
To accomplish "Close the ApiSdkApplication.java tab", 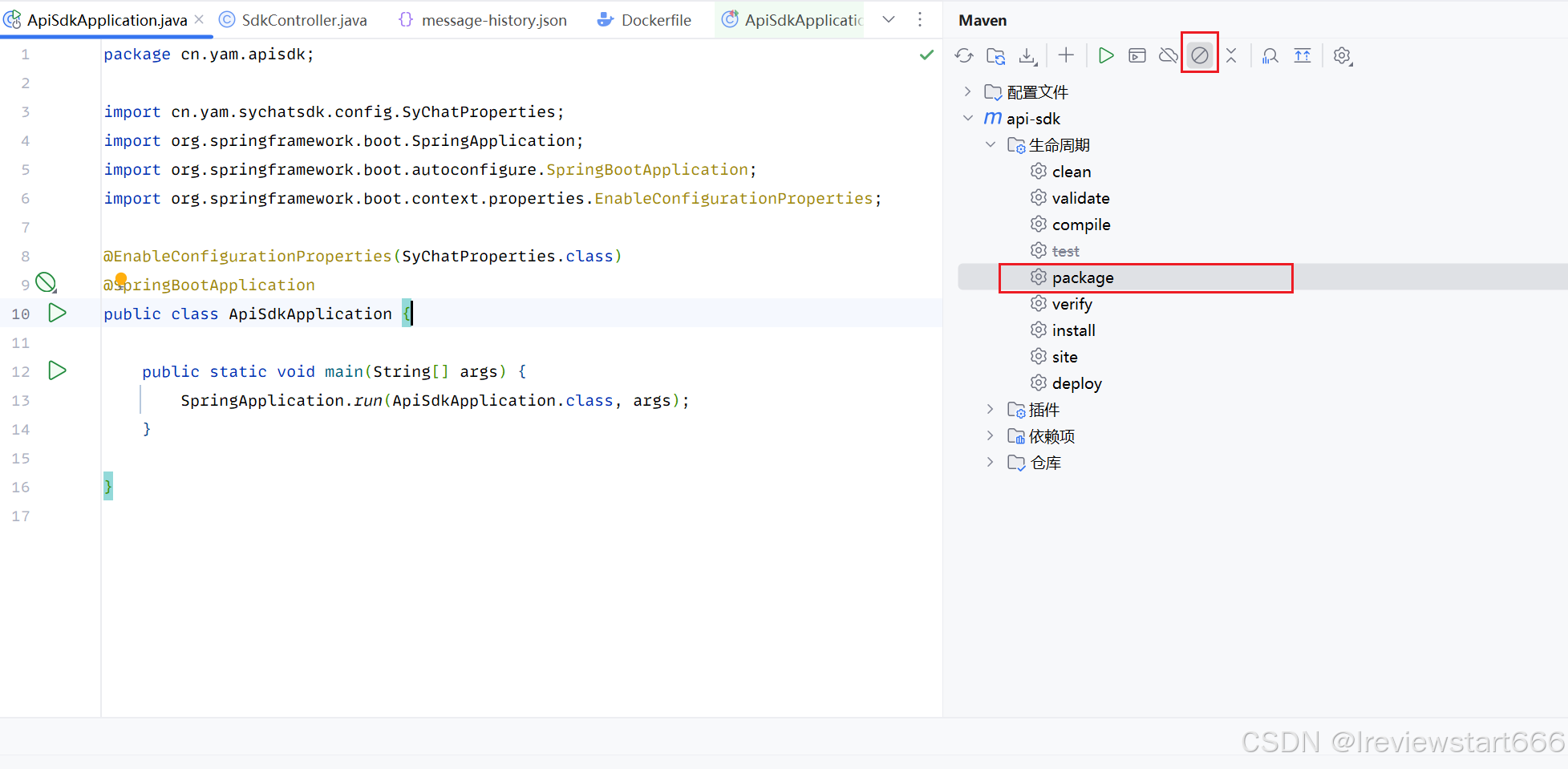I will pos(198,19).
